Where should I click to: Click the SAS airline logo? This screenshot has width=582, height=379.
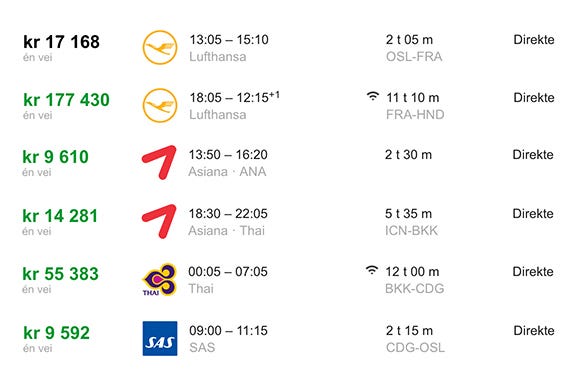point(160,338)
